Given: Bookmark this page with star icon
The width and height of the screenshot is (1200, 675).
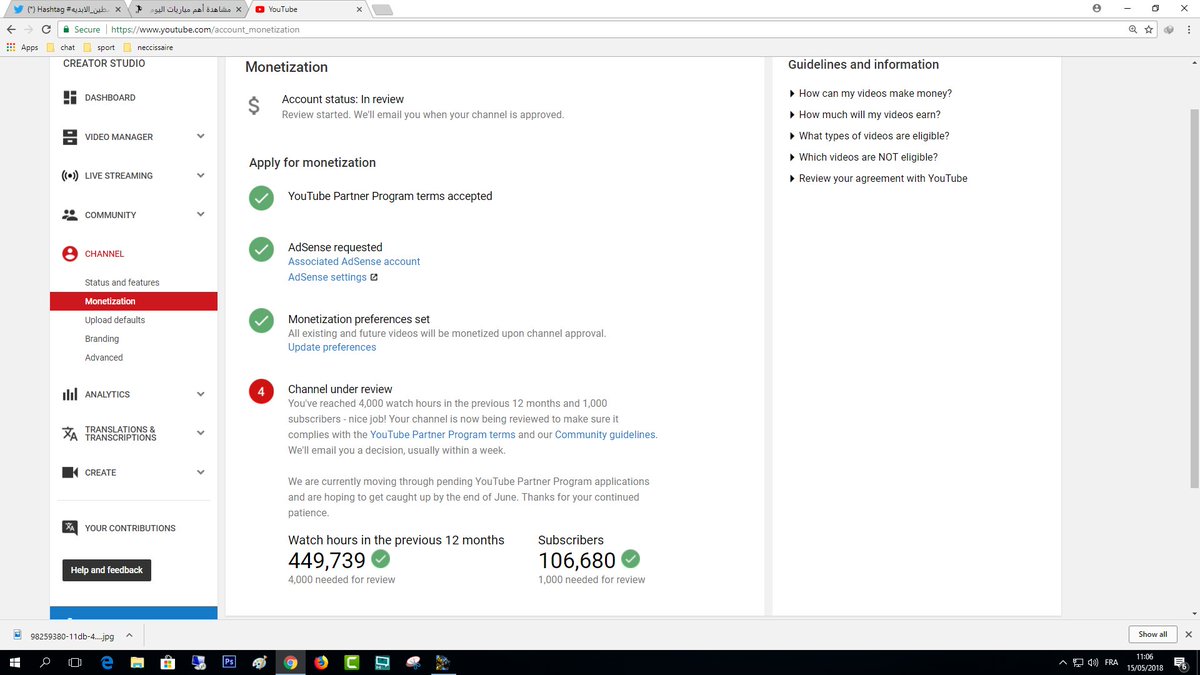Looking at the screenshot, I should point(1149,29).
